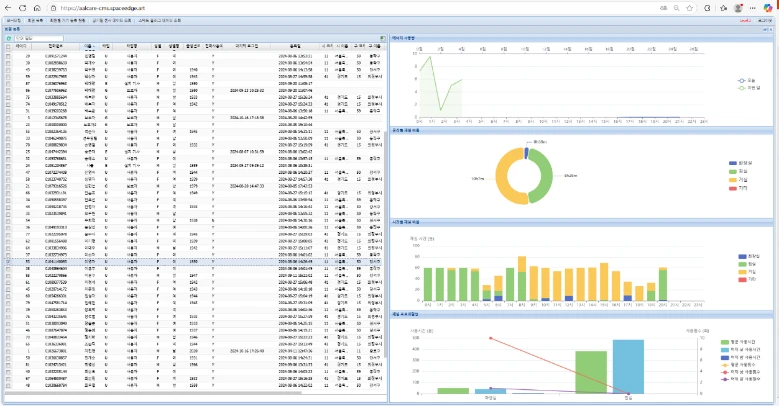Viewport: 779px width, 406px height.
Task: Open the 모니터링 menu tab
Action: [13, 19]
